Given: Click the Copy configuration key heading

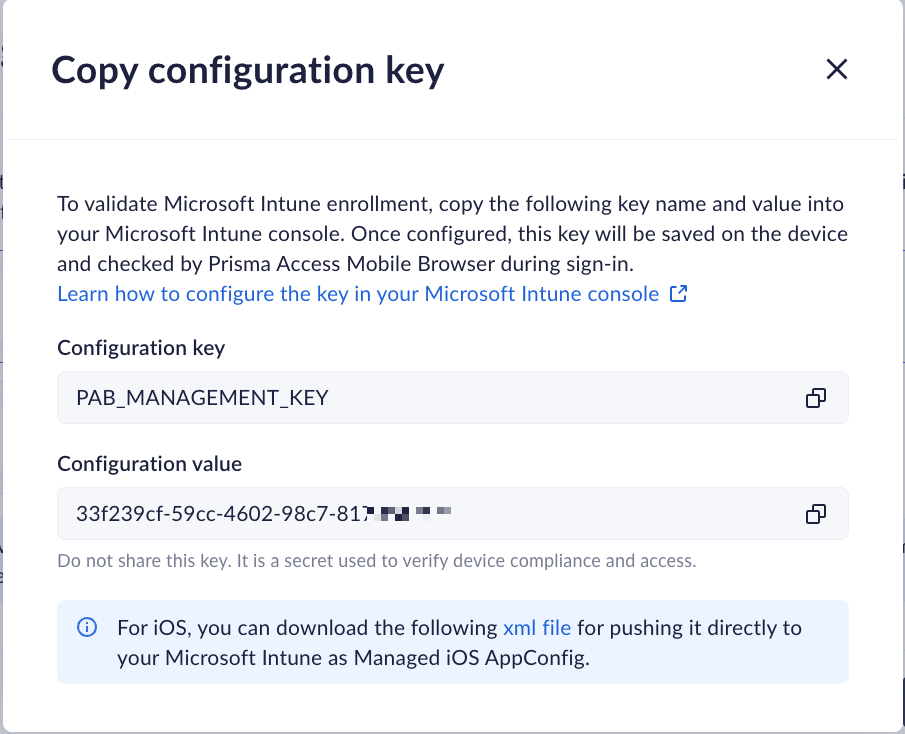Looking at the screenshot, I should click(248, 71).
